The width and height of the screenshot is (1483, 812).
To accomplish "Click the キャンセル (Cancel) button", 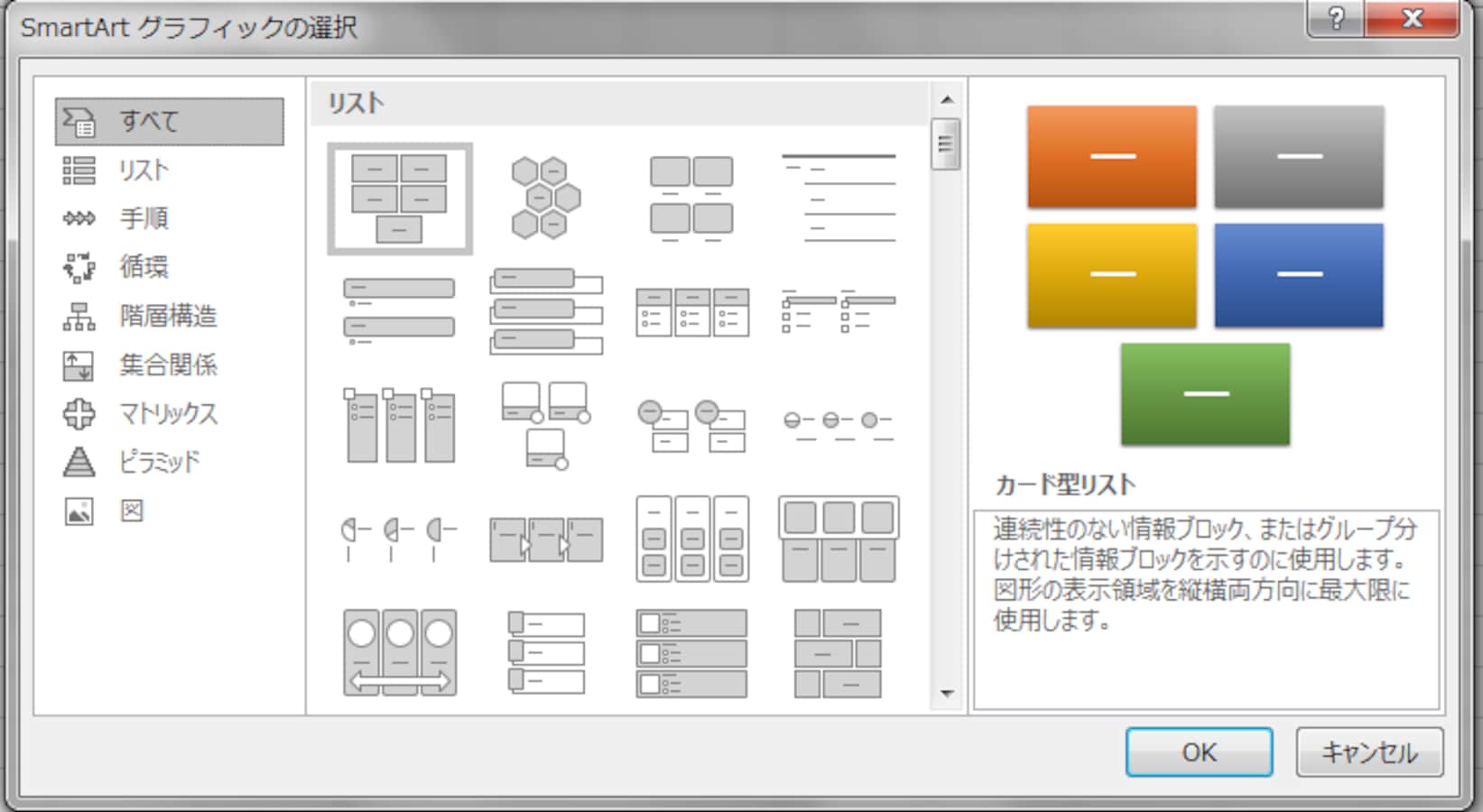I will click(x=1369, y=752).
